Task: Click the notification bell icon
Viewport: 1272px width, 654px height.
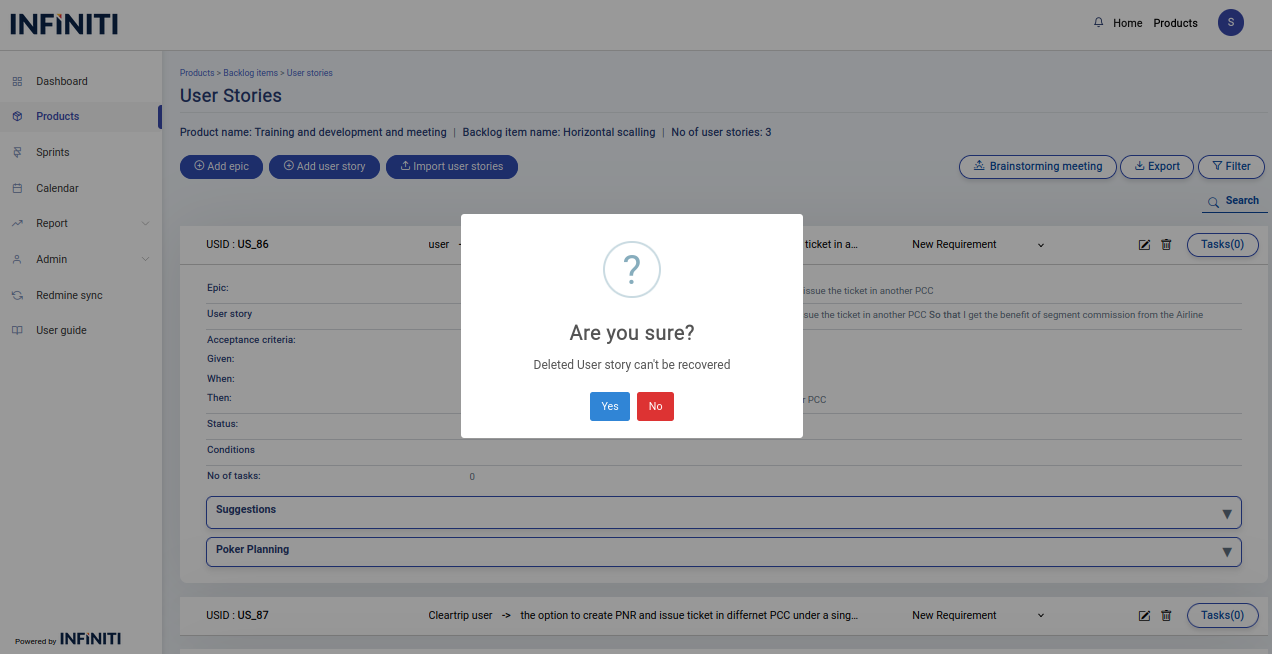Action: (1099, 23)
